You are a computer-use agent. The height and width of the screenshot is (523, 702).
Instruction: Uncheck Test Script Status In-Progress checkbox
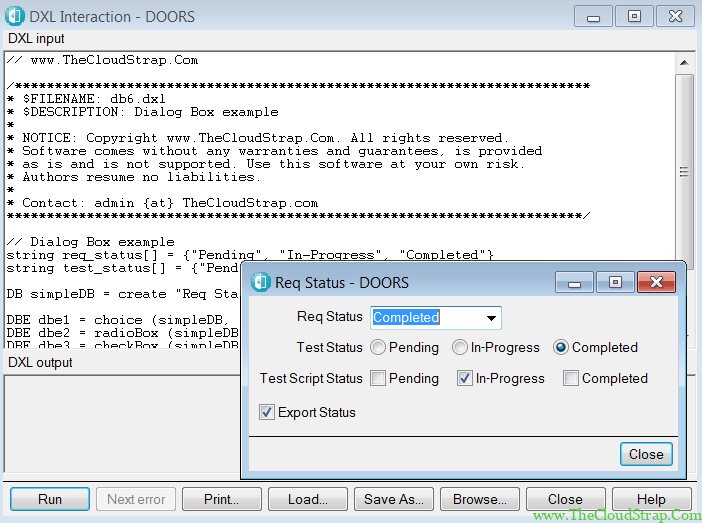[464, 378]
